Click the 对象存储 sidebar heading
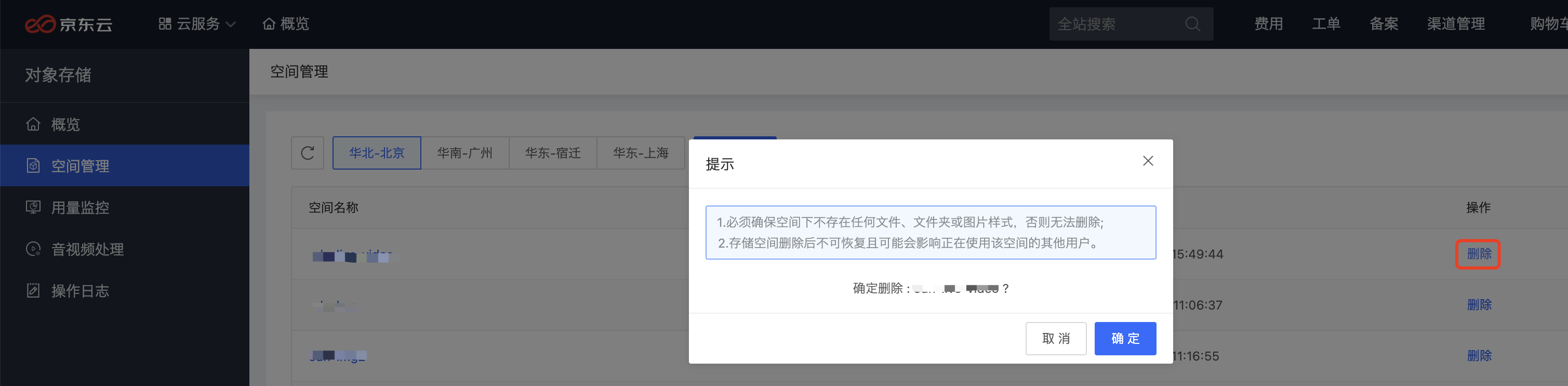 pyautogui.click(x=58, y=74)
